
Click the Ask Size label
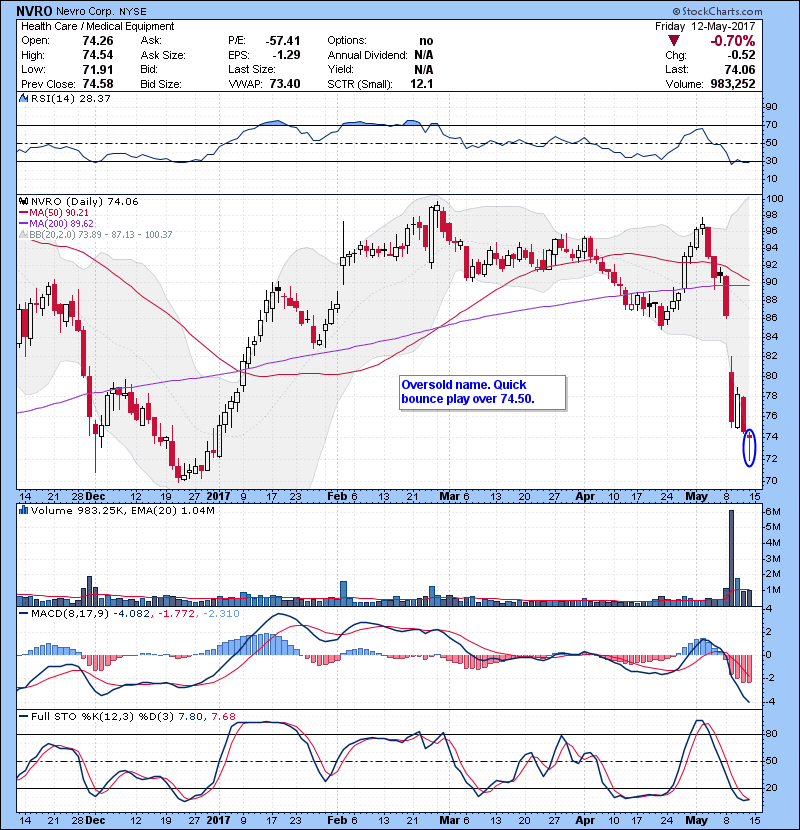click(163, 55)
